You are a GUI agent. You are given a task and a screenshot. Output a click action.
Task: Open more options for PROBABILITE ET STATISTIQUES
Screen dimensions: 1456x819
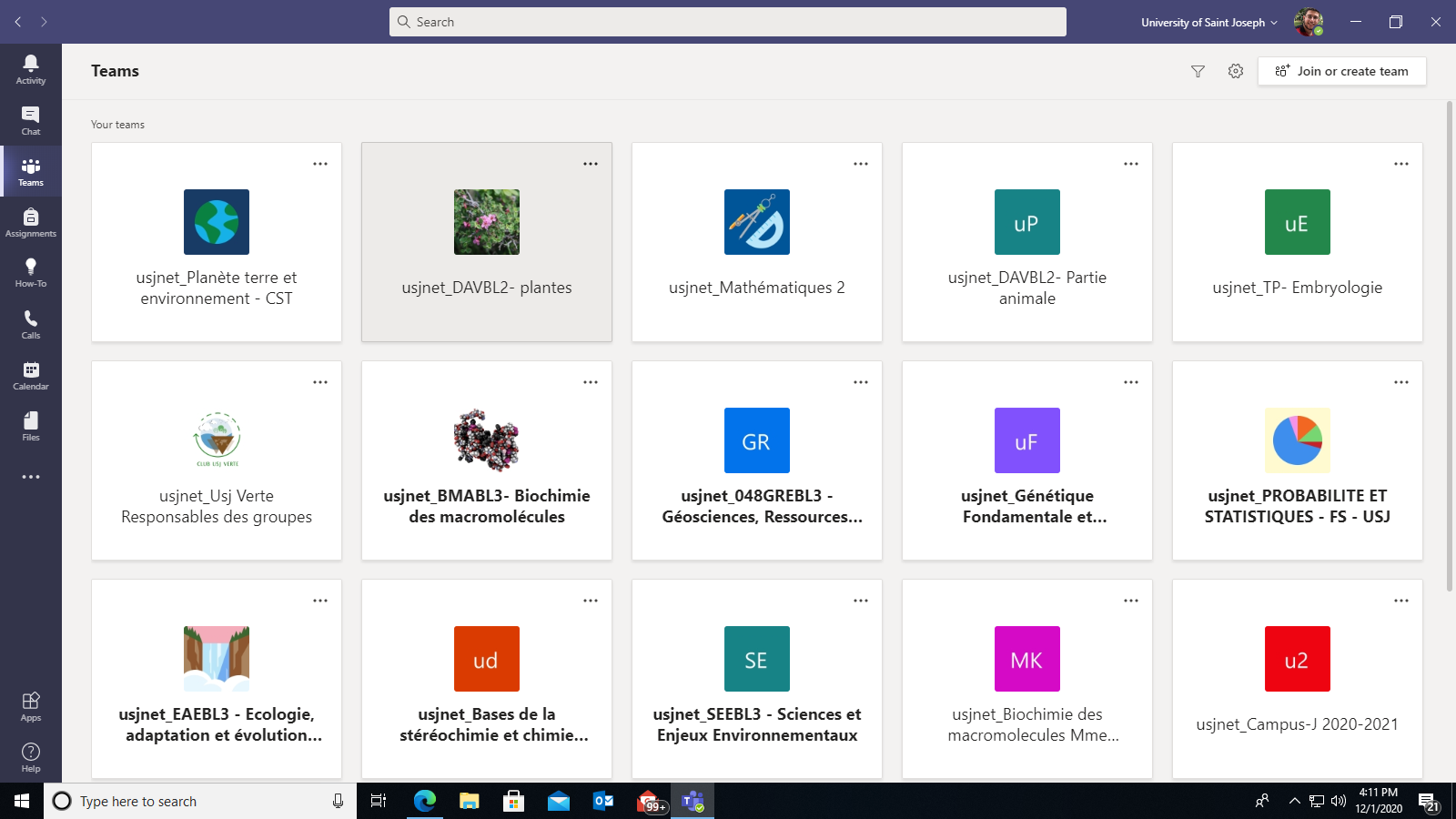[1401, 382]
